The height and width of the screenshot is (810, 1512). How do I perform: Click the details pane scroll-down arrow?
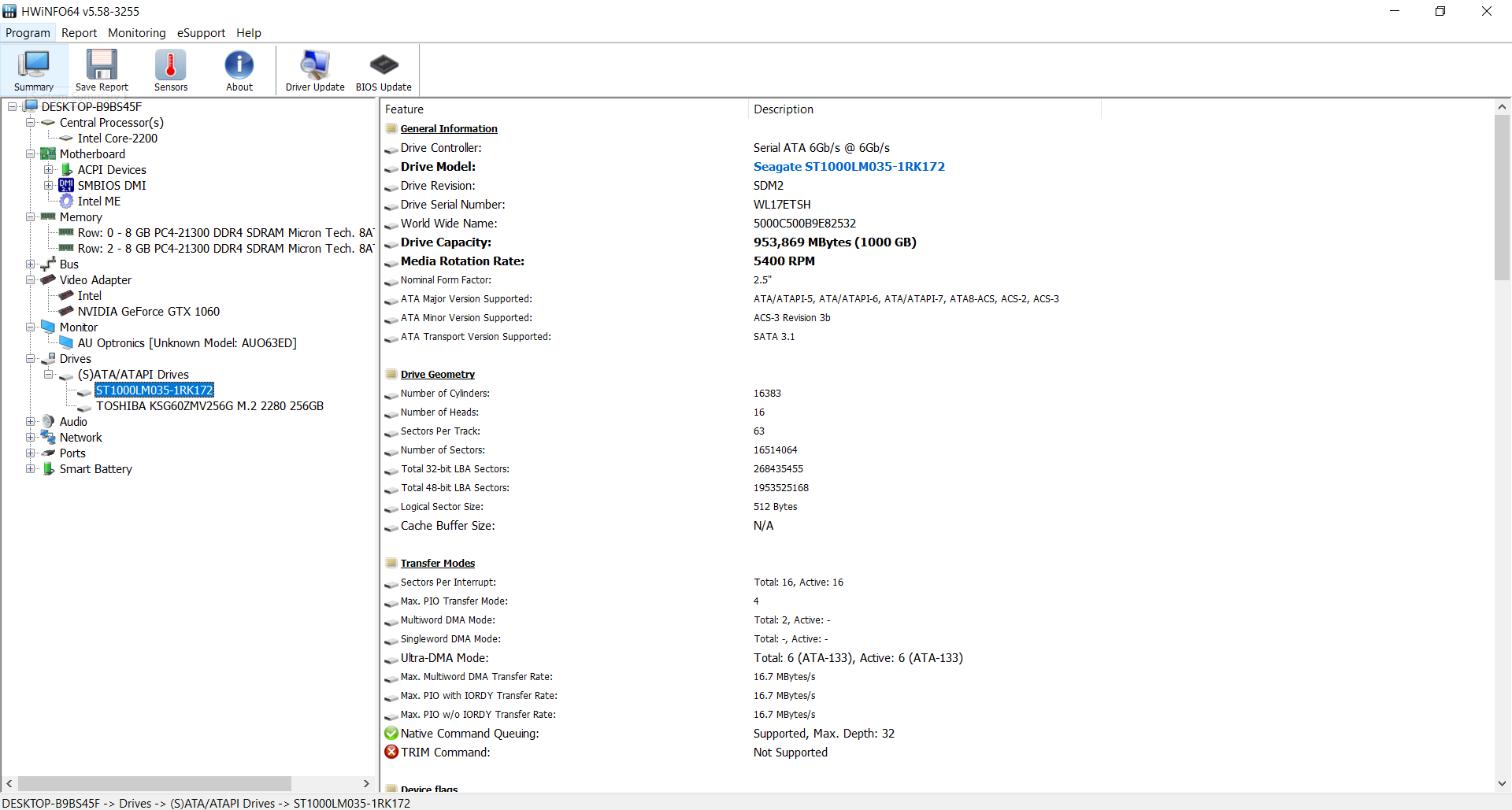coord(1502,783)
